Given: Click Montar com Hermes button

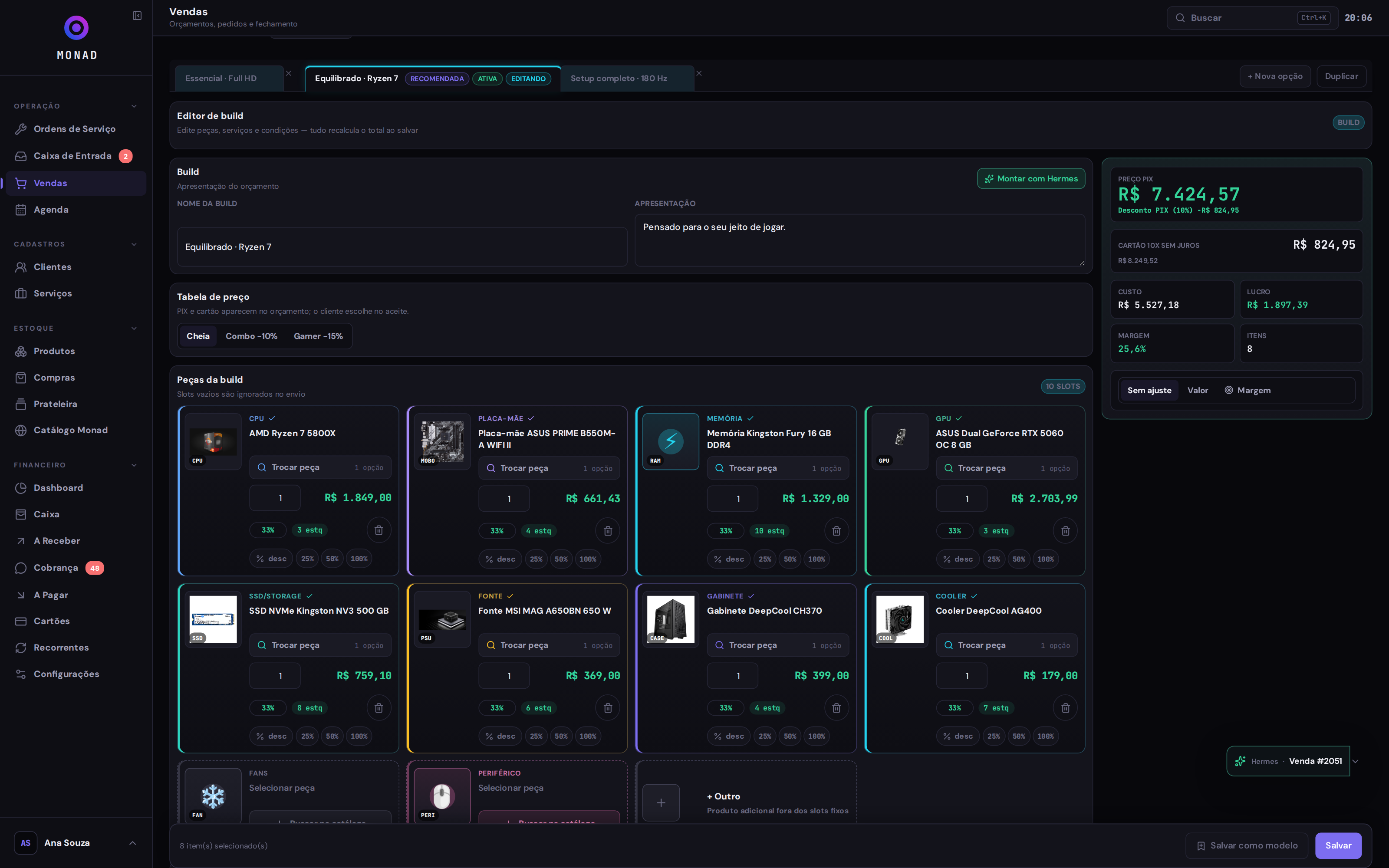Looking at the screenshot, I should pyautogui.click(x=1031, y=178).
